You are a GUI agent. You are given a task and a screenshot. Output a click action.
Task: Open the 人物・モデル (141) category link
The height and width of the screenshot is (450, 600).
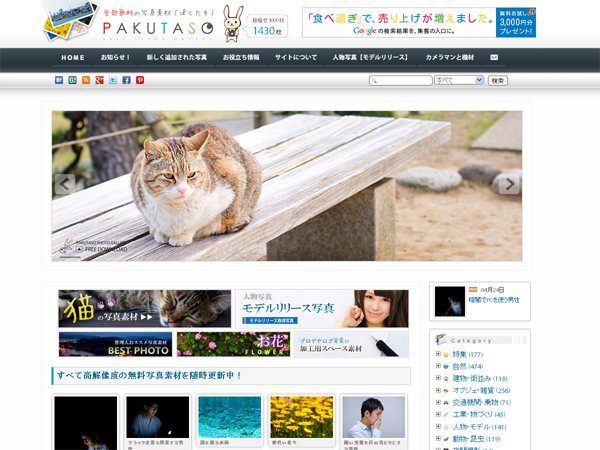(x=479, y=427)
